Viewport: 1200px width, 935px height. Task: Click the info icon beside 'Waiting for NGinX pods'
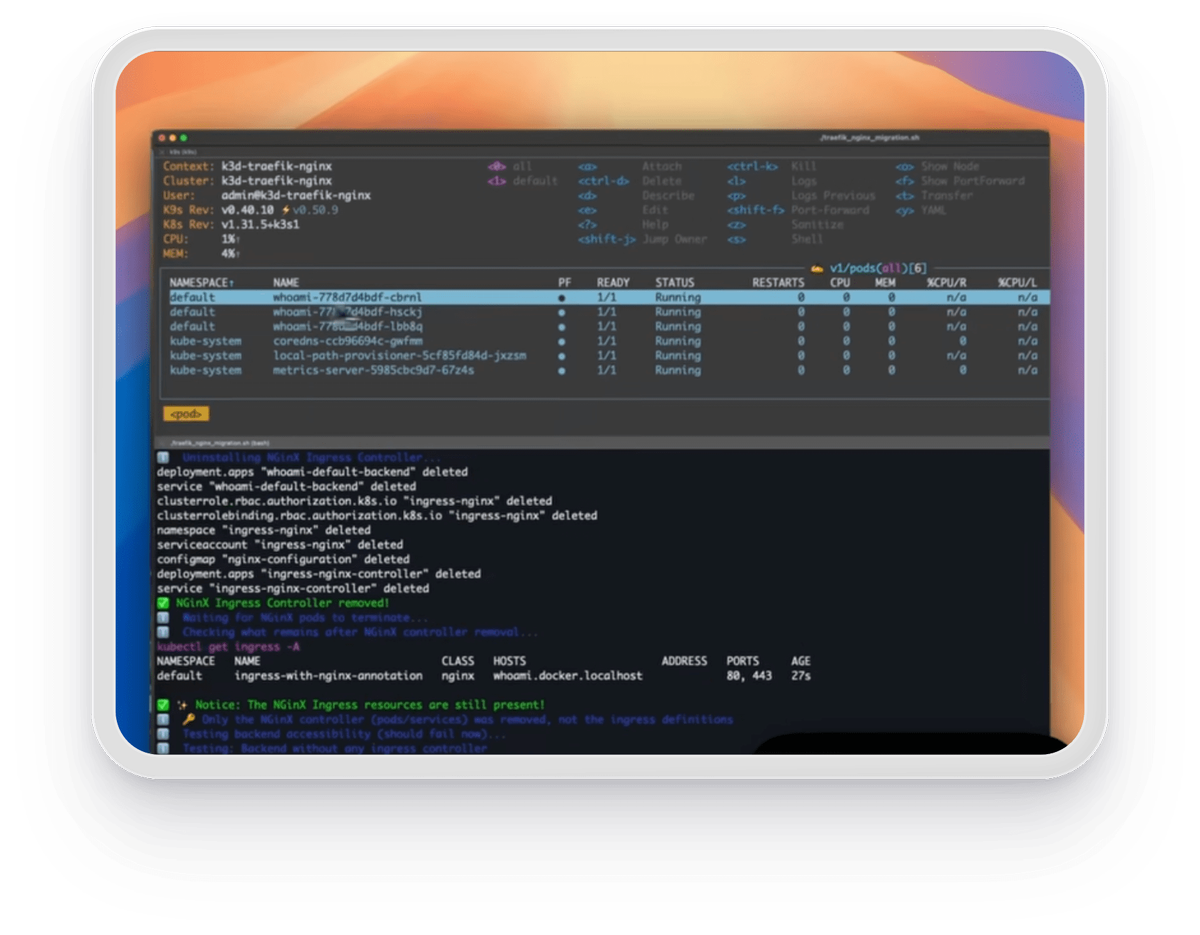coord(163,618)
